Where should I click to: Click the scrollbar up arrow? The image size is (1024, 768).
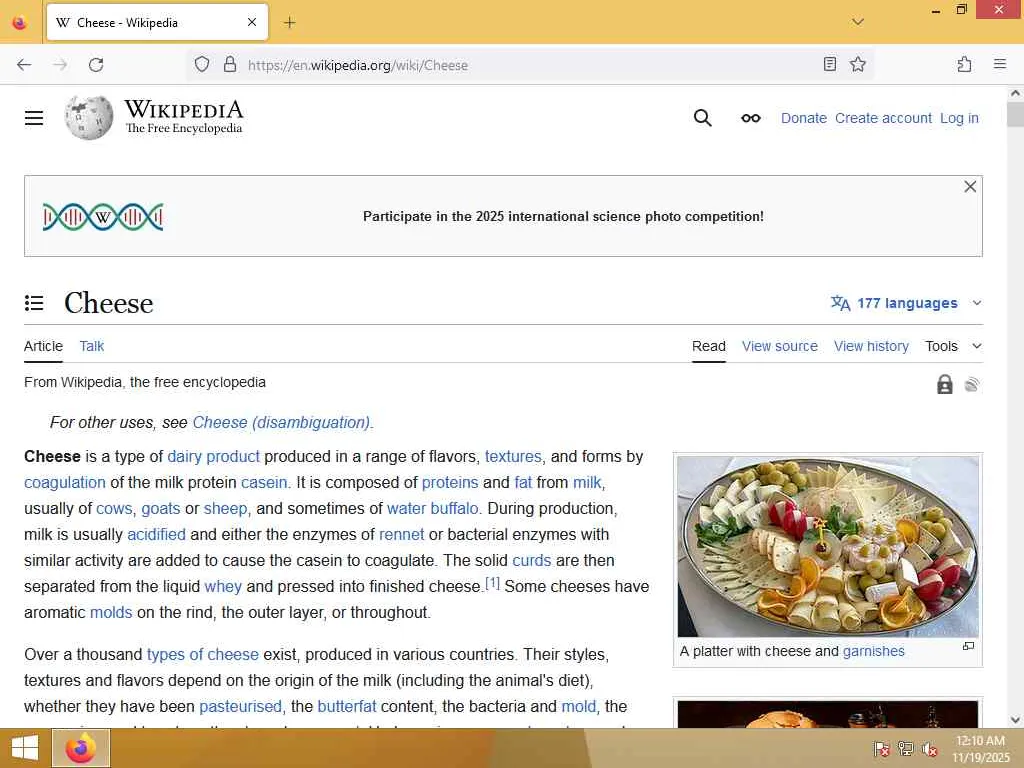(1016, 93)
